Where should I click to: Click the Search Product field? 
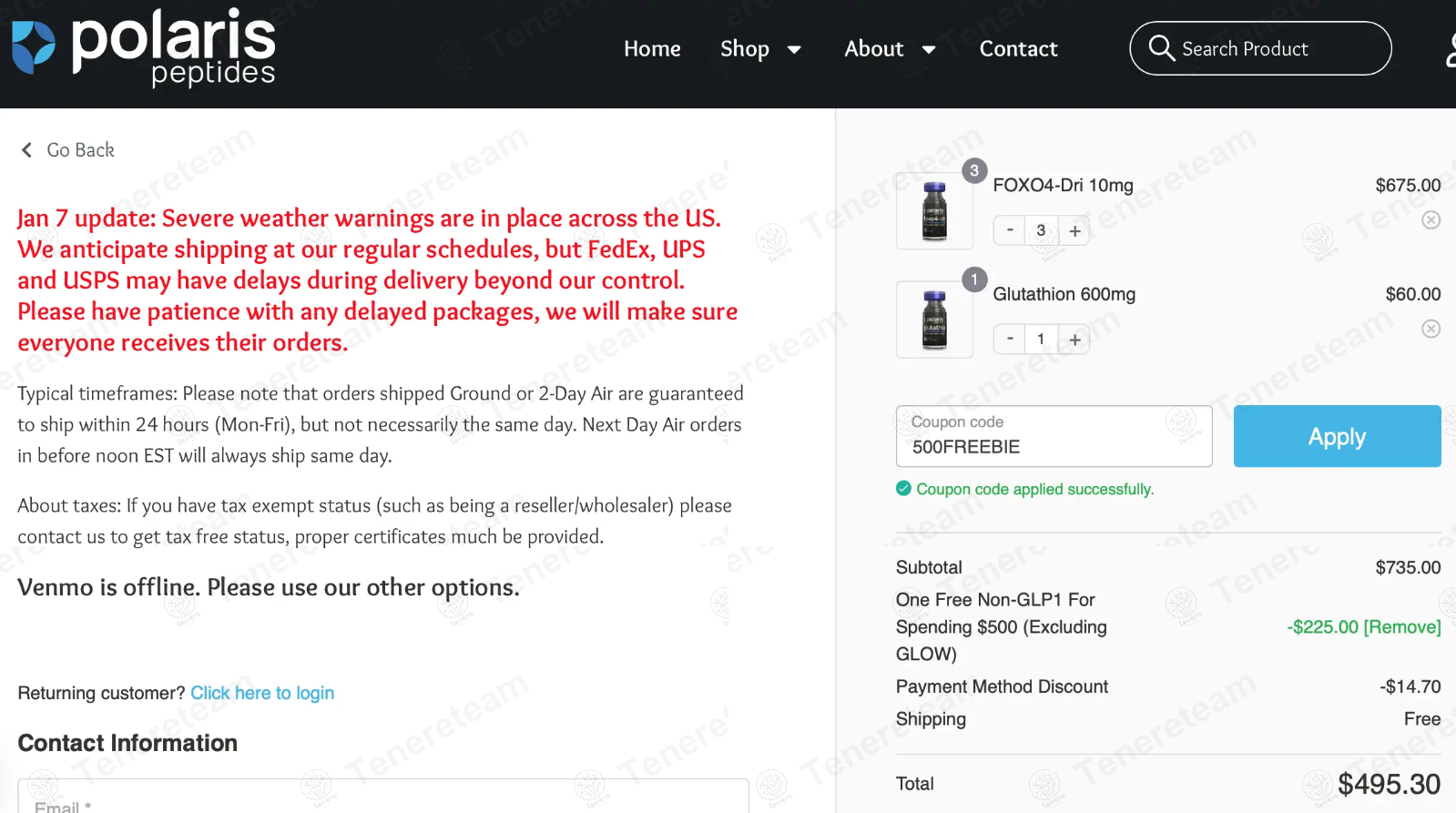click(1275, 49)
